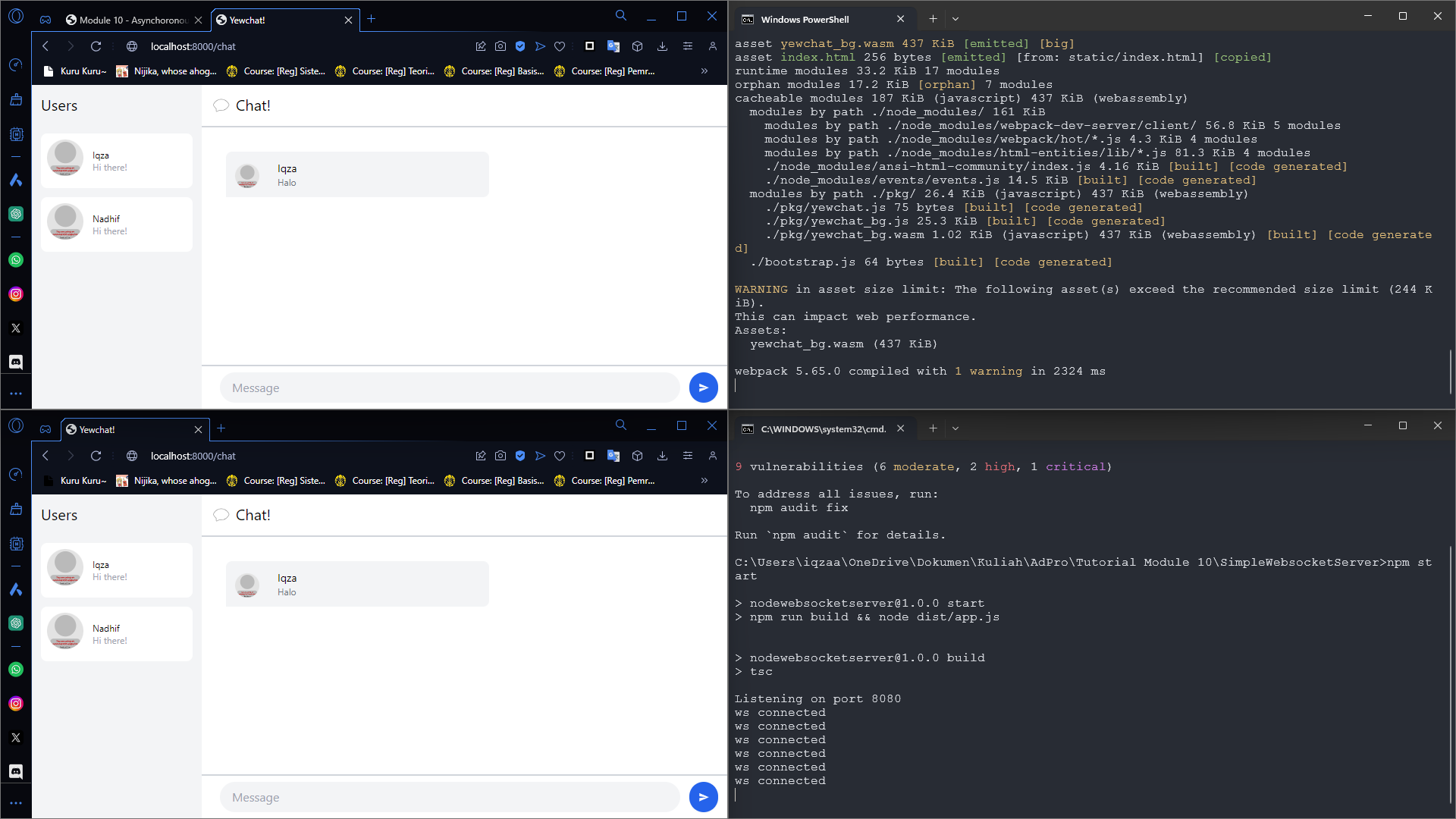Expand bookmarks overflow chevron in top browser
This screenshot has width=1456, height=819.
coord(704,71)
